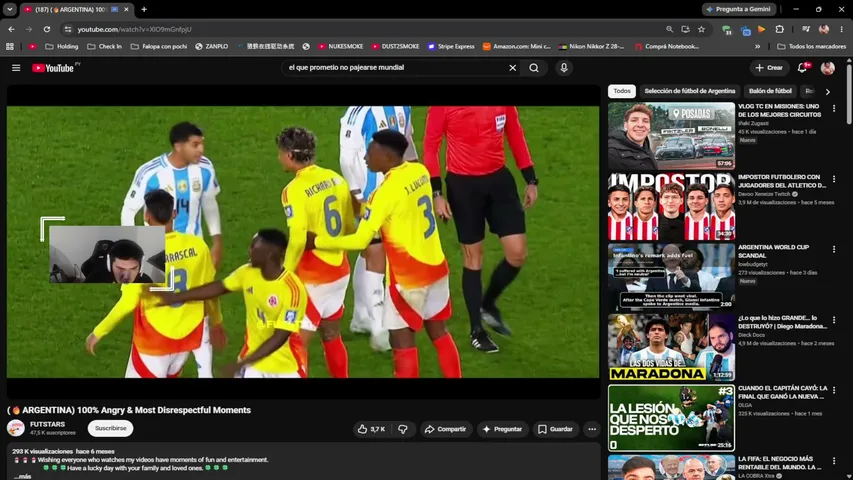The height and width of the screenshot is (480, 853).
Task: Open FUTSTARS channel avatar
Action: pos(16,428)
